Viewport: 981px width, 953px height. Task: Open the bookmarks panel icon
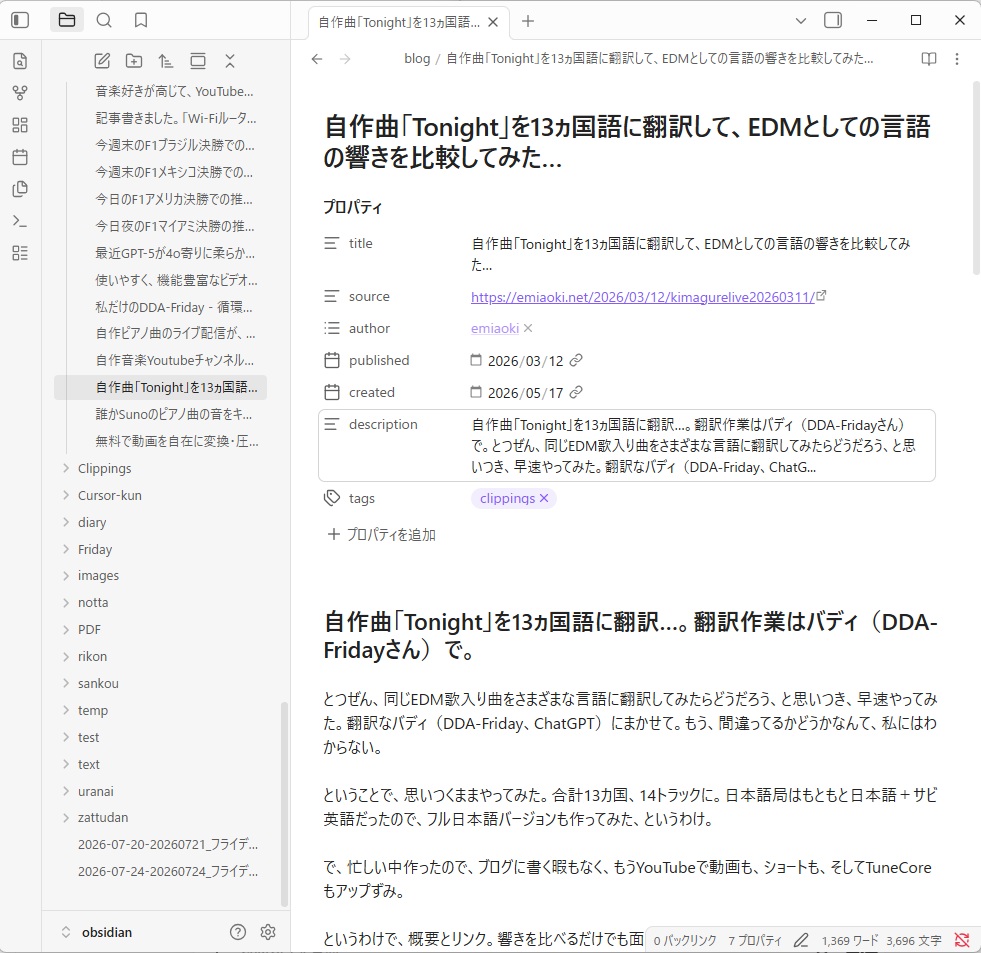click(141, 20)
